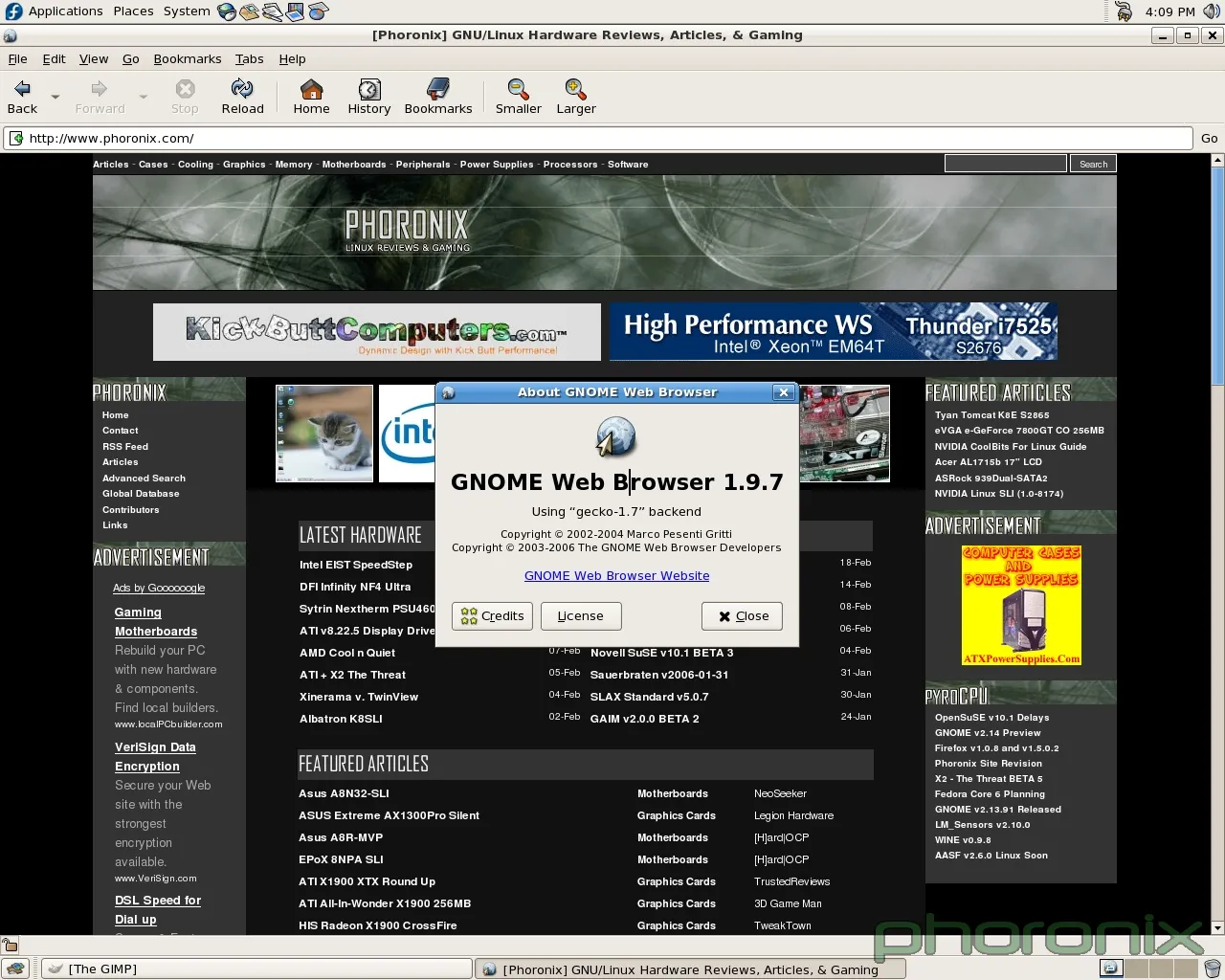This screenshot has height=980, width=1225.
Task: Open the Forward history dropdown arrow
Action: click(x=143, y=97)
